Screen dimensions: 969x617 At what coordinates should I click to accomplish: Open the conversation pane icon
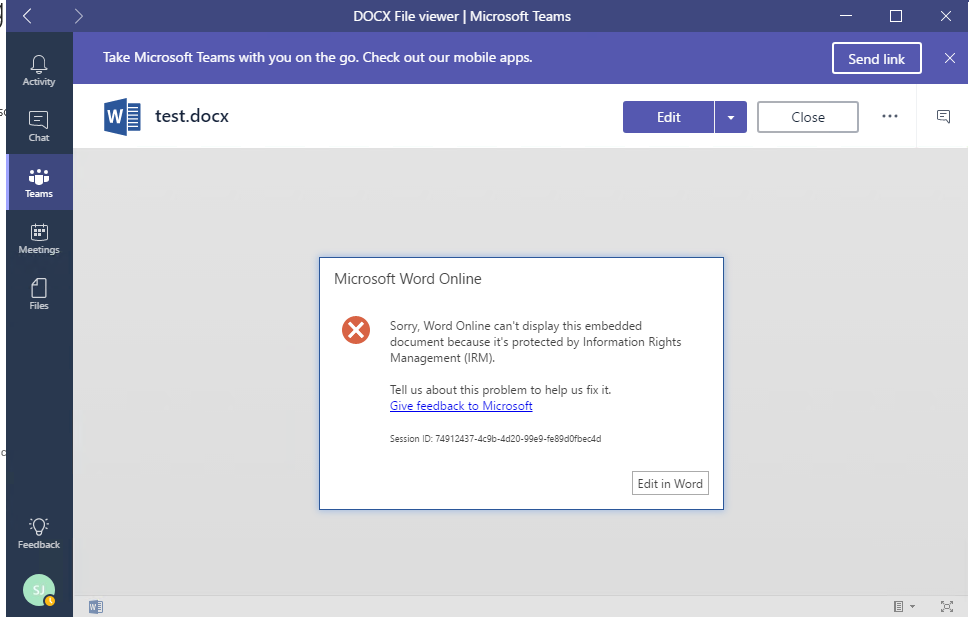click(943, 116)
